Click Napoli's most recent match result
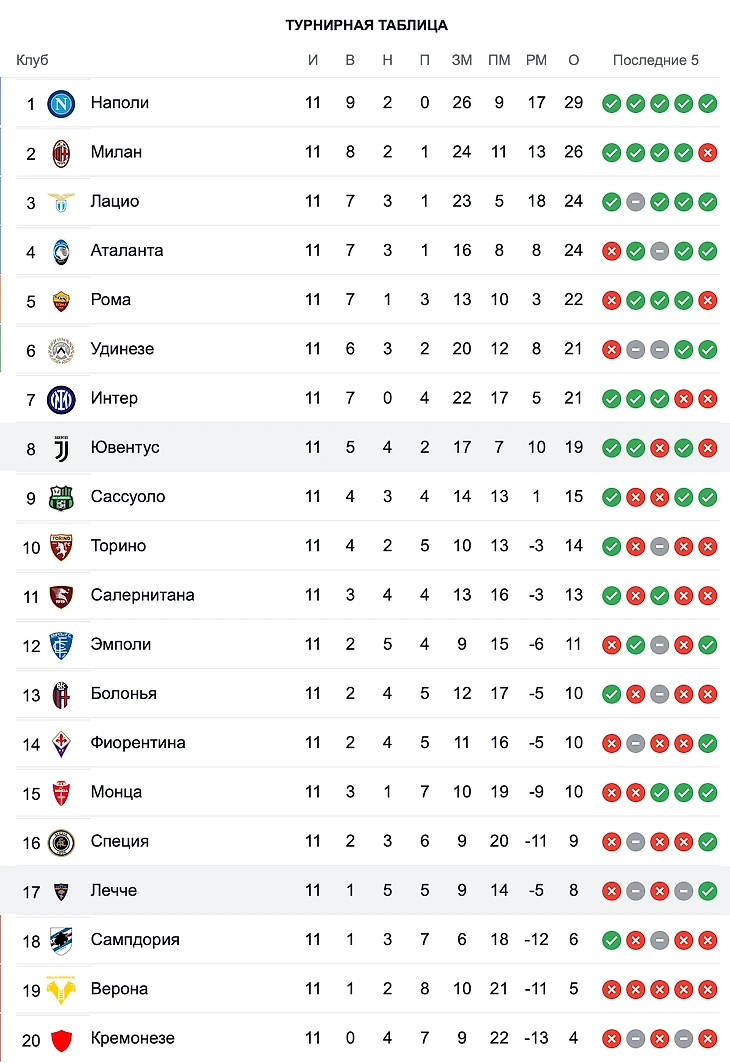 point(708,103)
